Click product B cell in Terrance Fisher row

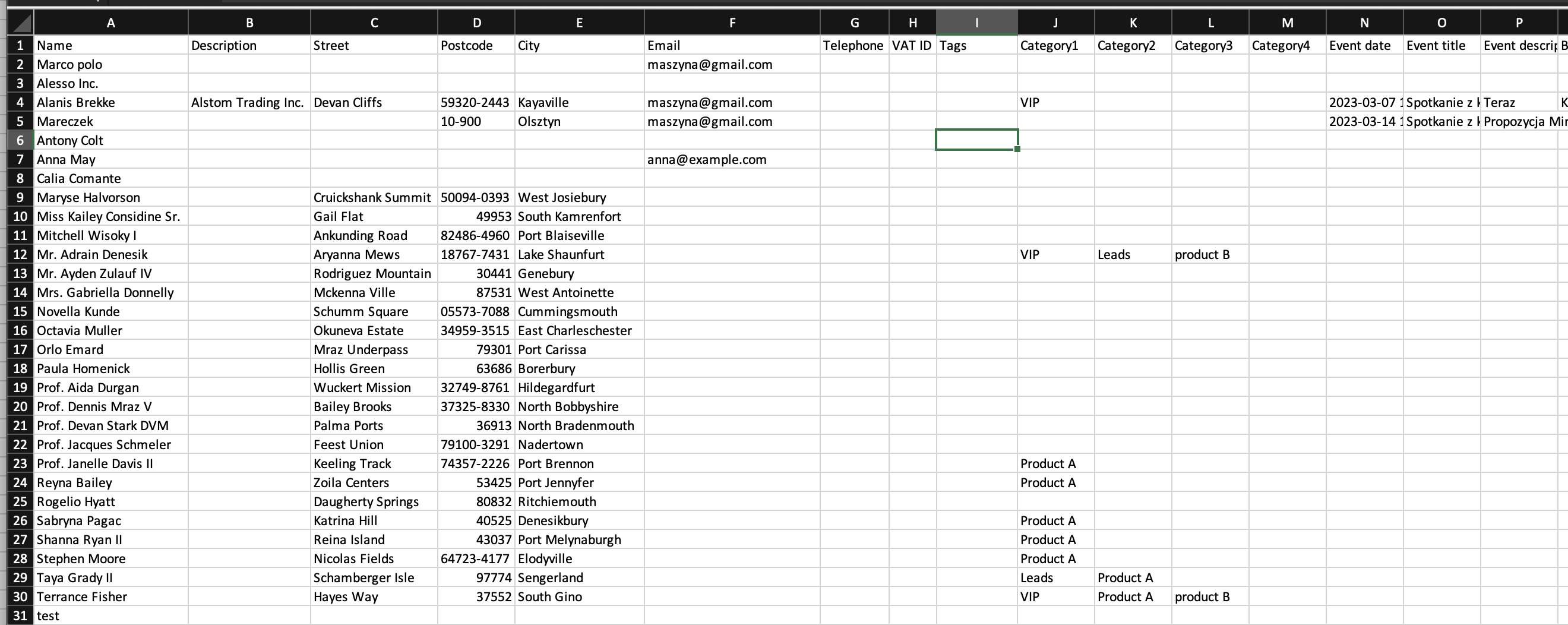tap(1209, 597)
